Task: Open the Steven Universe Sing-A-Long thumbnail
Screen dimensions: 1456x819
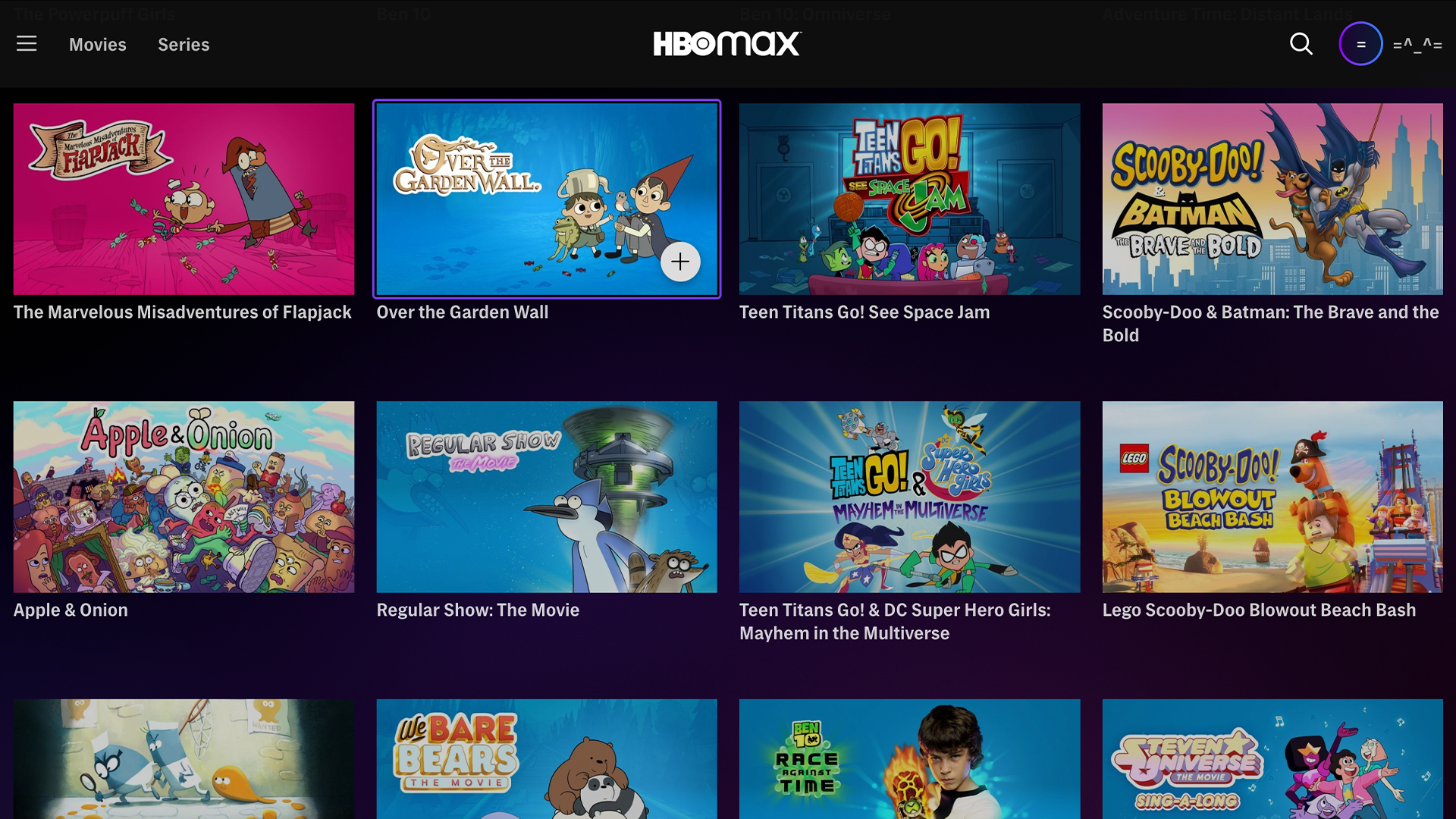Action: pos(1272,758)
